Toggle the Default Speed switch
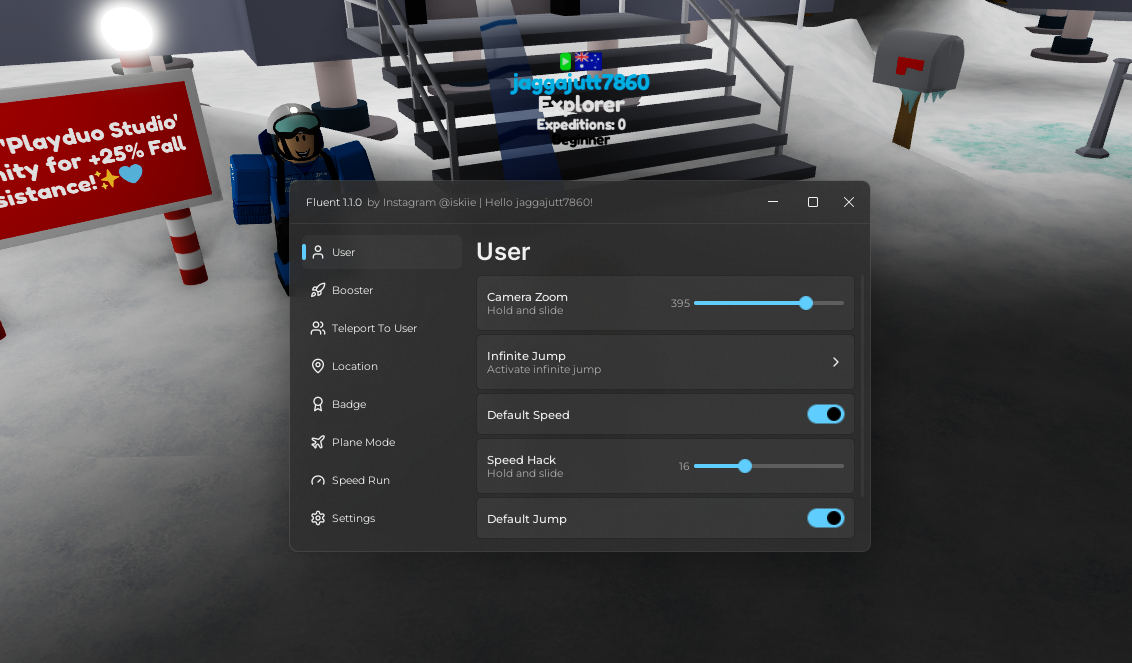The width and height of the screenshot is (1132, 663). (825, 414)
